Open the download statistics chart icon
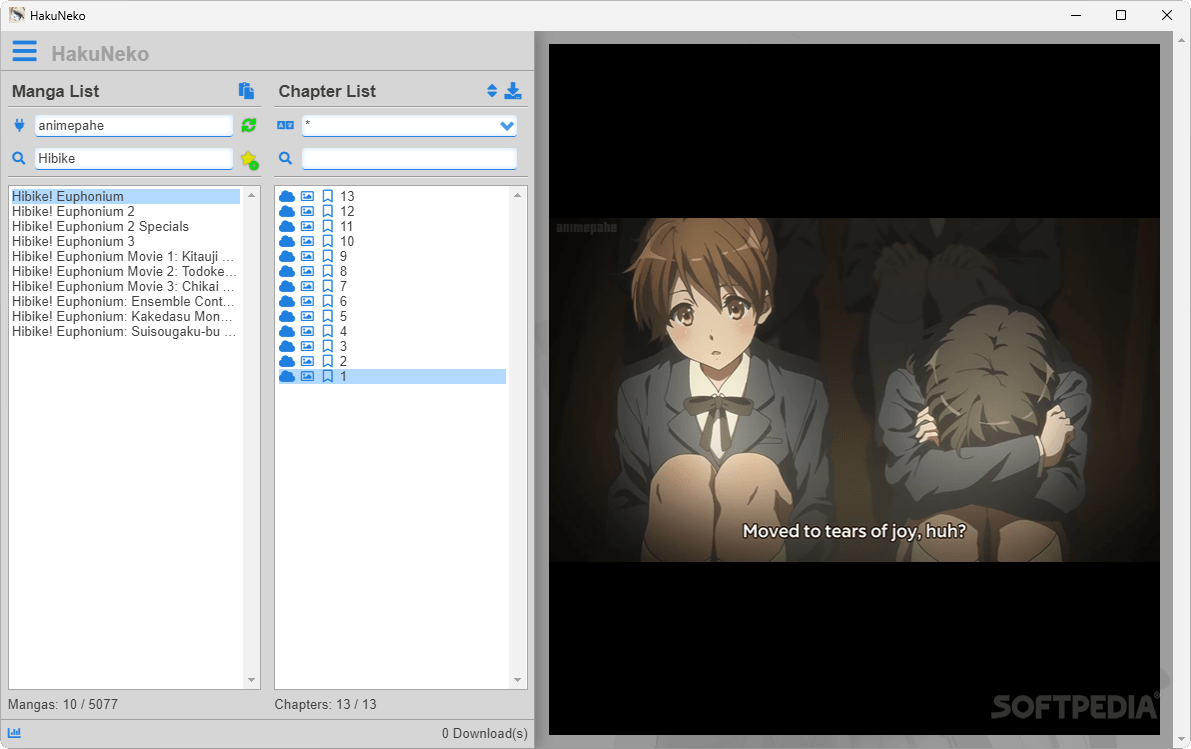This screenshot has width=1191, height=749. [x=14, y=733]
